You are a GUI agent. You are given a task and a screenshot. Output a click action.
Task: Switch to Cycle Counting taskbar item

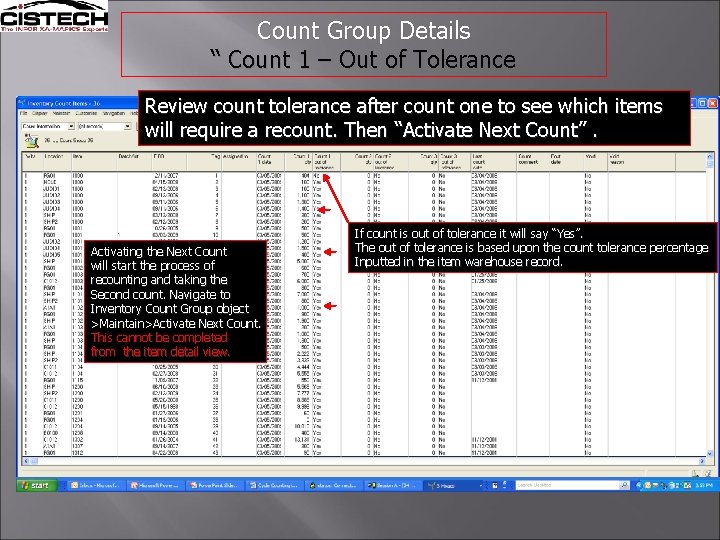pyautogui.click(x=275, y=485)
